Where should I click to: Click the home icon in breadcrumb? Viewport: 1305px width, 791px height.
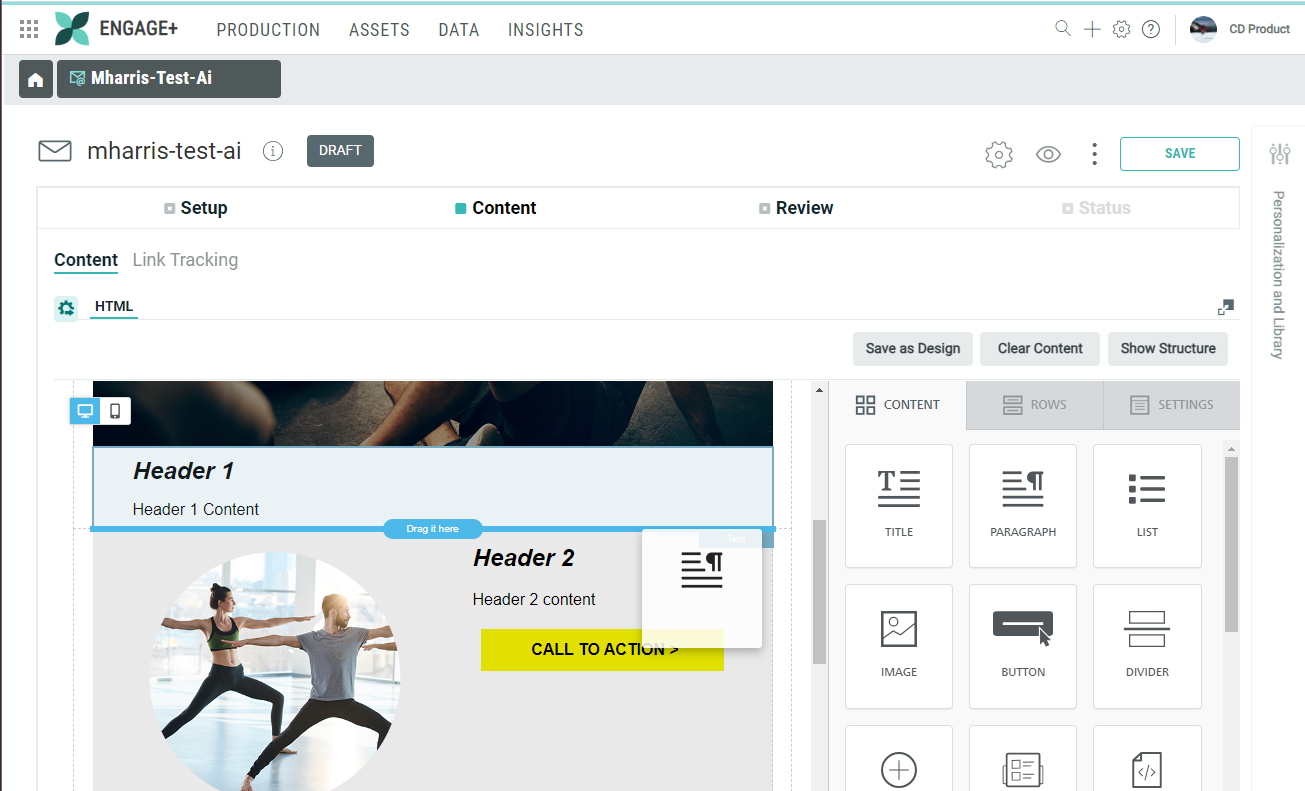click(x=35, y=79)
